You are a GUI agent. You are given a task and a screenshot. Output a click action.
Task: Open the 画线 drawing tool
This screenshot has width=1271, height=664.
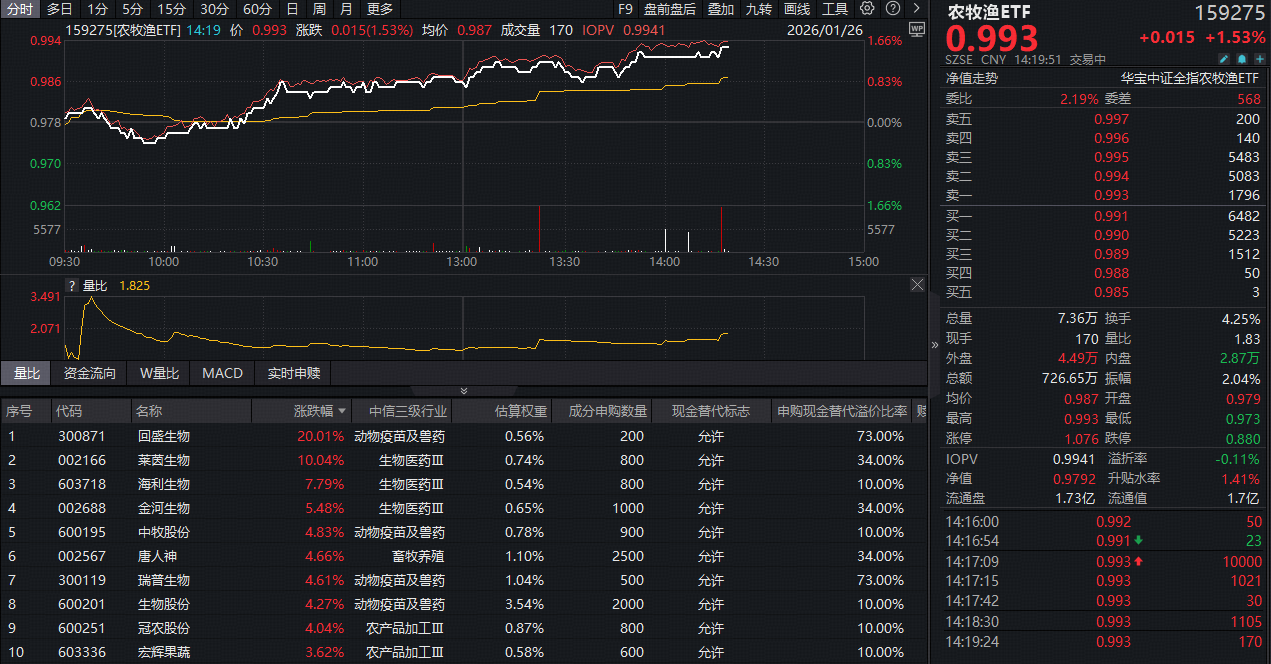(x=795, y=8)
